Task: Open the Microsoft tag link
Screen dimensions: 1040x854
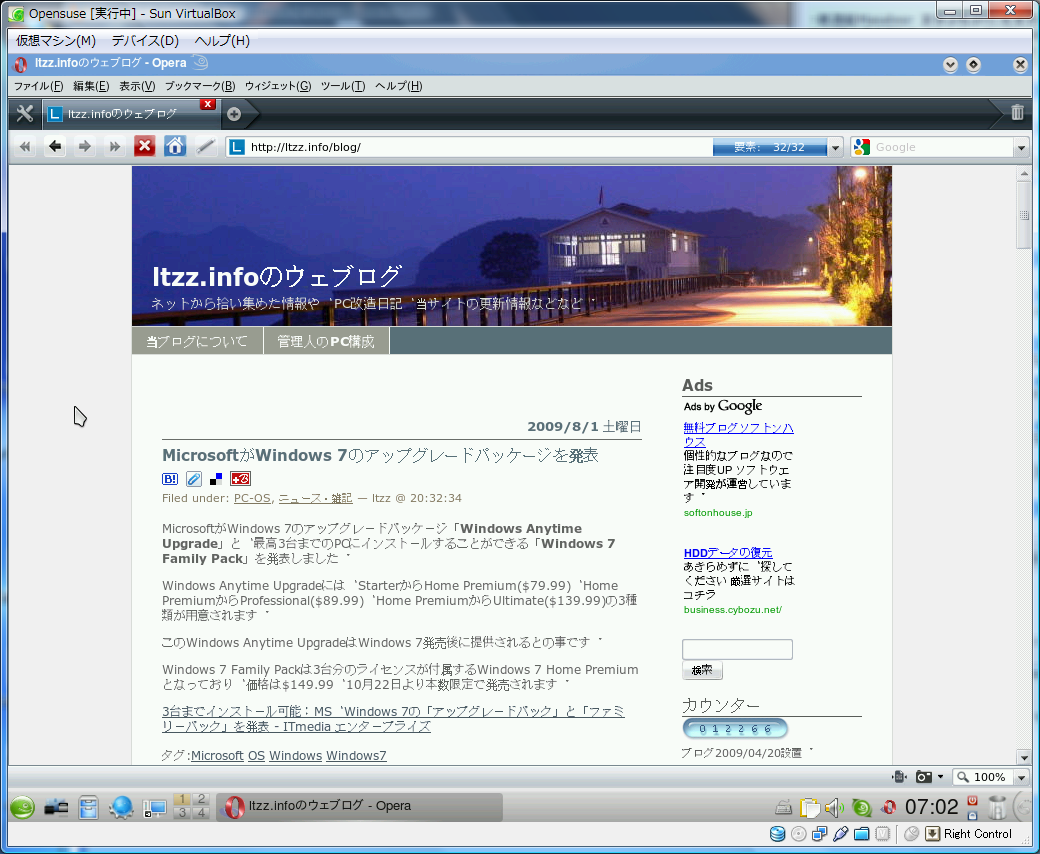Action: tap(217, 755)
